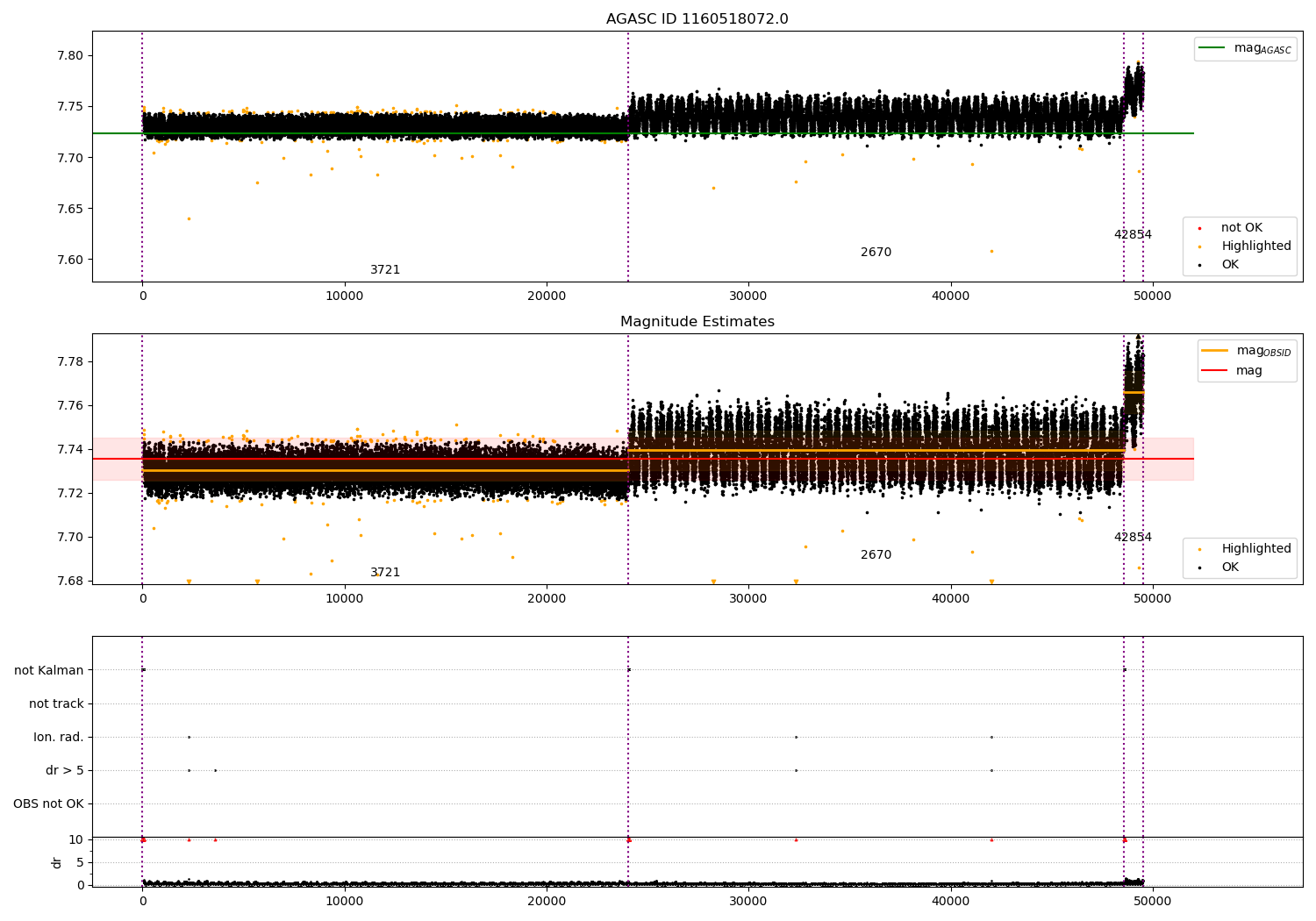Viewport: 1316px width, 921px height.
Task: Click the title 'AGASC ID 1160518072.0'
Action: [x=697, y=19]
